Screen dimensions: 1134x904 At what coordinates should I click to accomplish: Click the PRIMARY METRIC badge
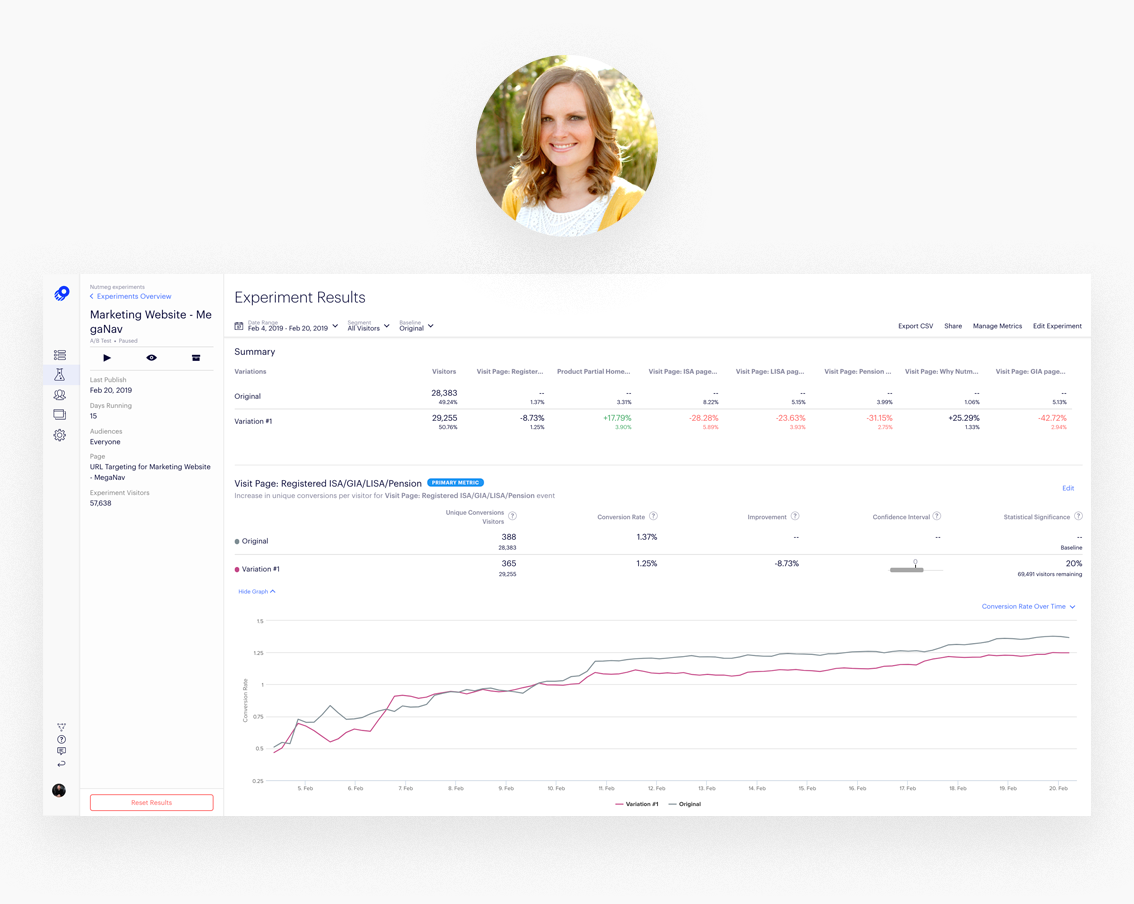pos(456,482)
